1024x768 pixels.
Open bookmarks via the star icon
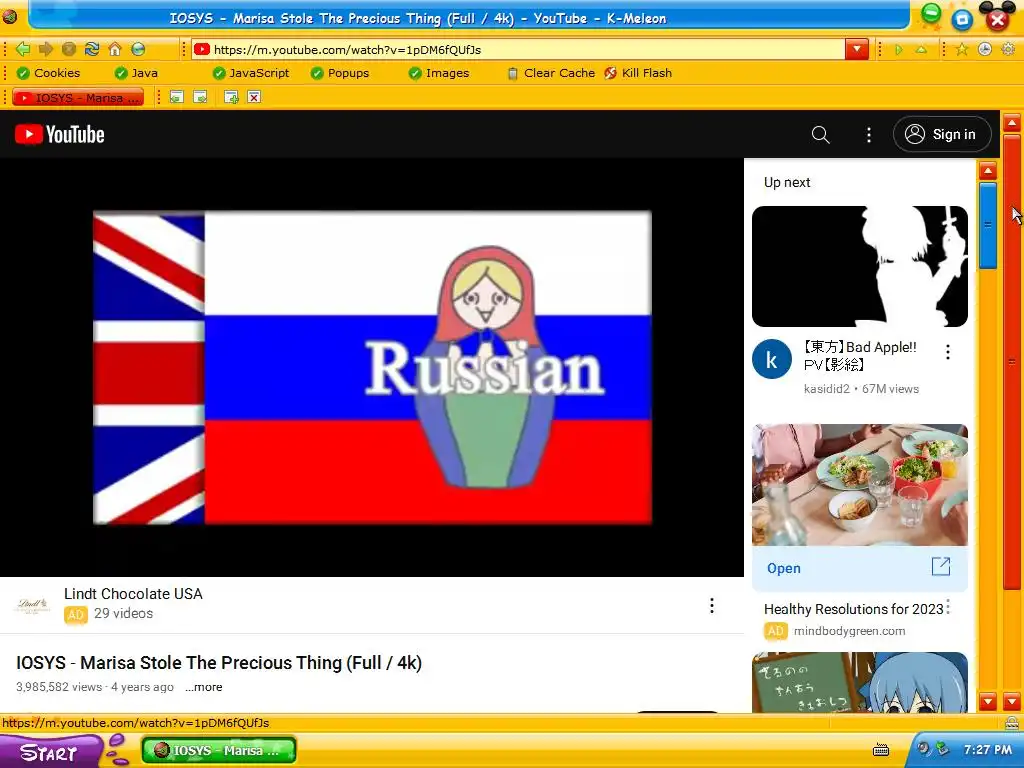pyautogui.click(x=961, y=49)
